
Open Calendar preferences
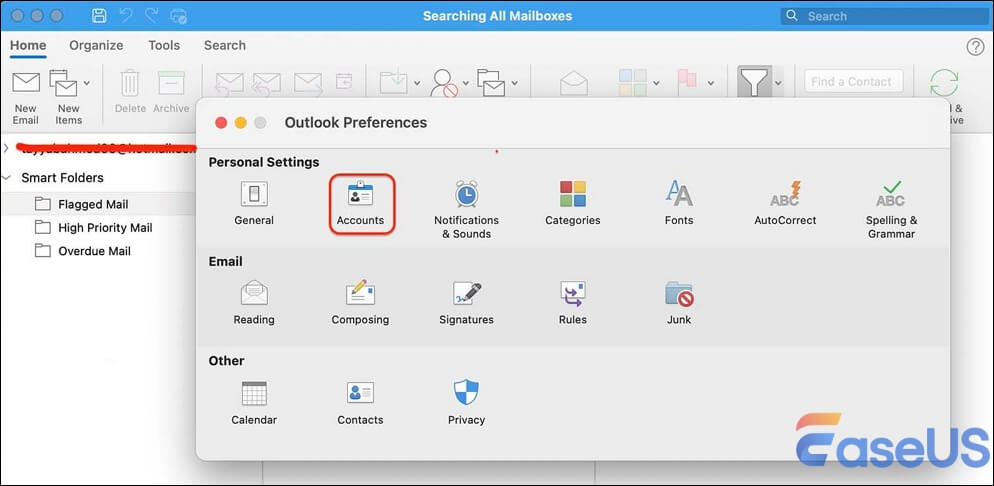coord(254,402)
